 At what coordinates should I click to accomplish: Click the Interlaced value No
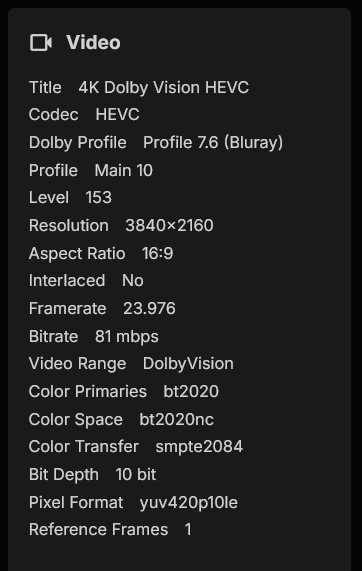pos(133,281)
